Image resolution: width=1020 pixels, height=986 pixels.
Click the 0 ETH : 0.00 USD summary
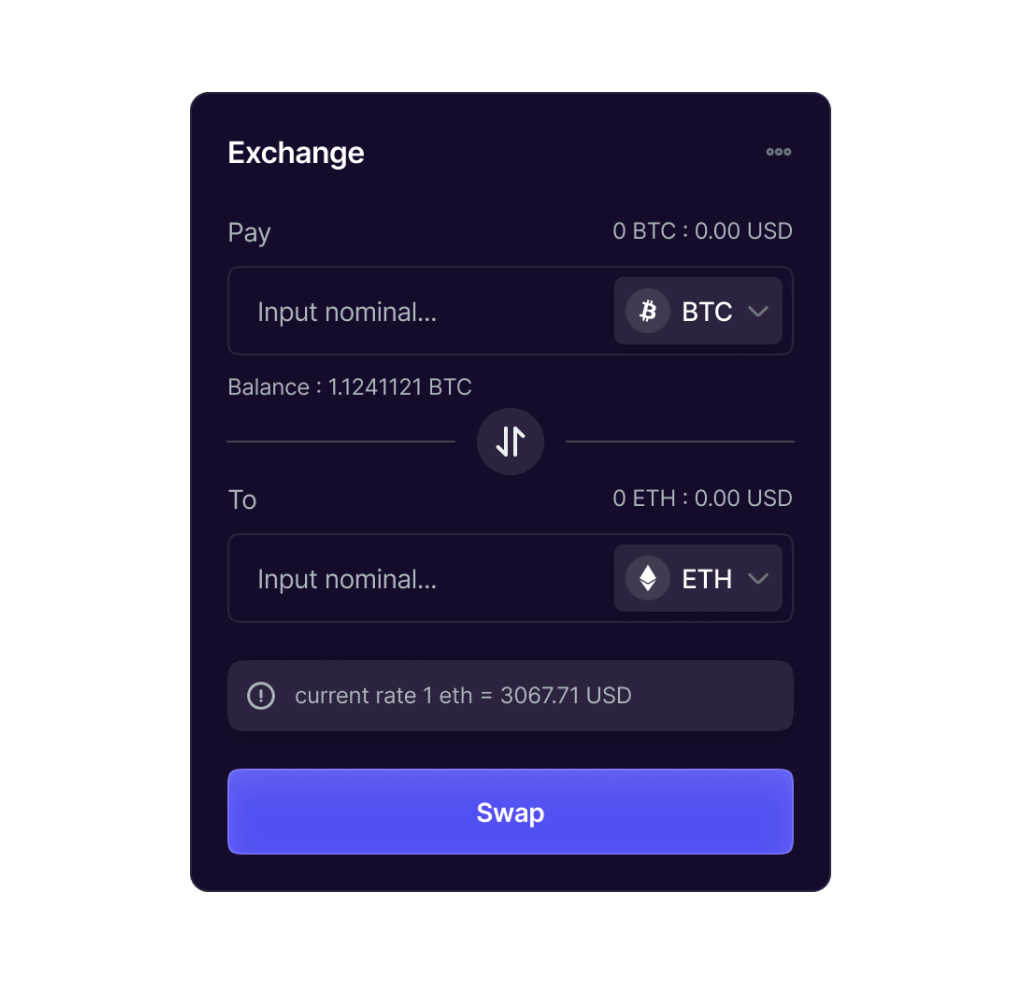(702, 498)
